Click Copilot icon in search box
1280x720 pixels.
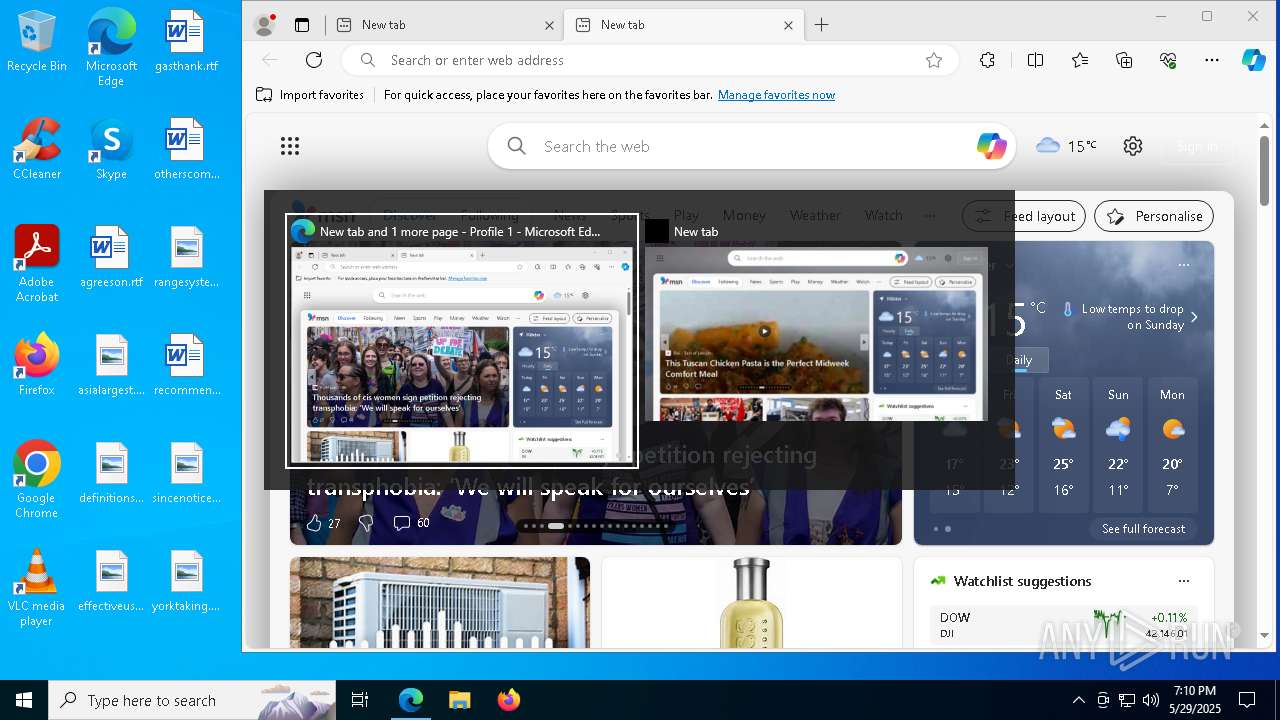991,146
